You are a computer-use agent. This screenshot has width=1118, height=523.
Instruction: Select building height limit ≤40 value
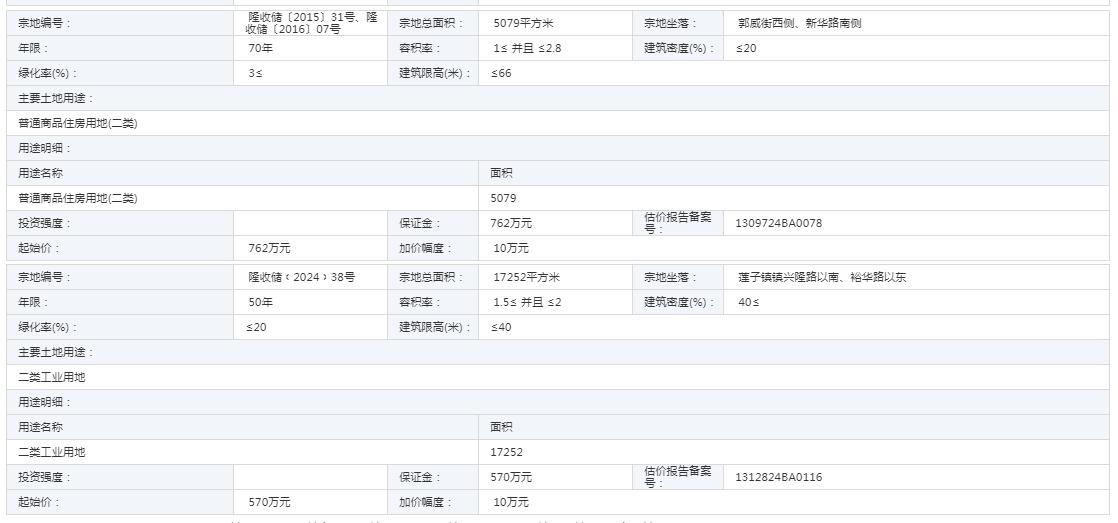pyautogui.click(x=501, y=327)
